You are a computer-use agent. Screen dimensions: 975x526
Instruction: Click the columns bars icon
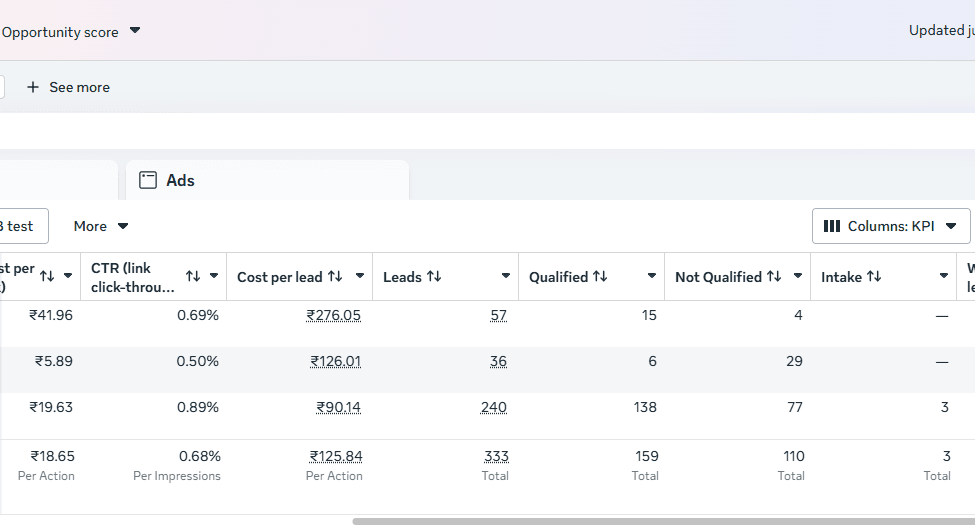831,226
